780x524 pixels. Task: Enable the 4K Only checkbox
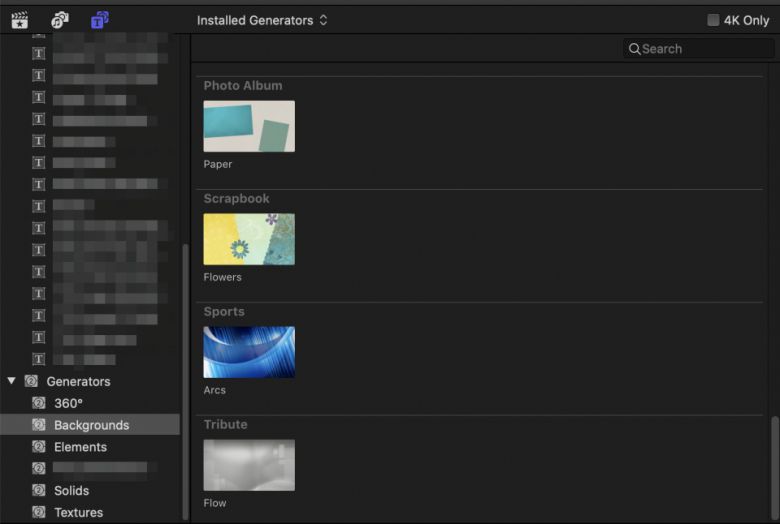(x=713, y=20)
